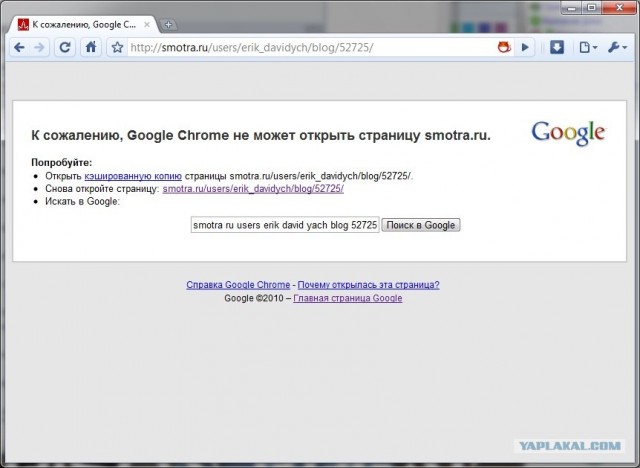Image resolution: width=640 pixels, height=468 pixels.
Task: Open 'Почему открылась эта страница?' link
Action: click(368, 285)
